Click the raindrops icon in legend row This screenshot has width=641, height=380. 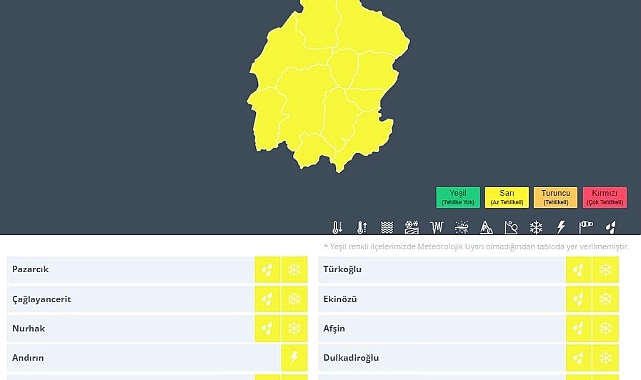coord(610,227)
